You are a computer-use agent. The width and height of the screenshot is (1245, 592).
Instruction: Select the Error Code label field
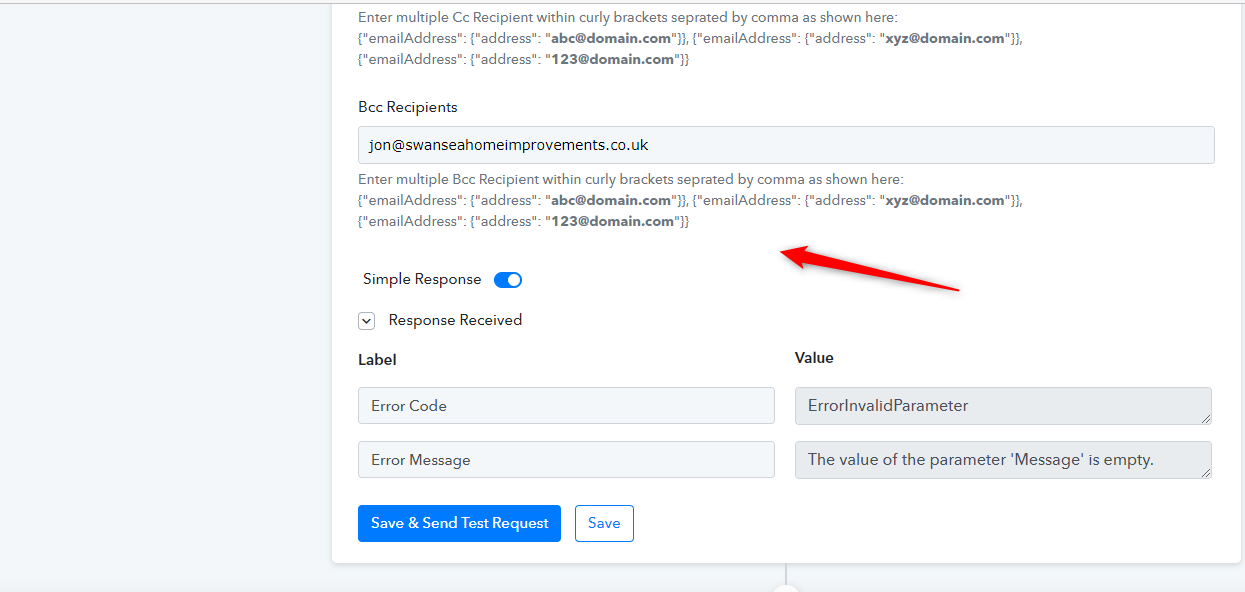(x=566, y=406)
